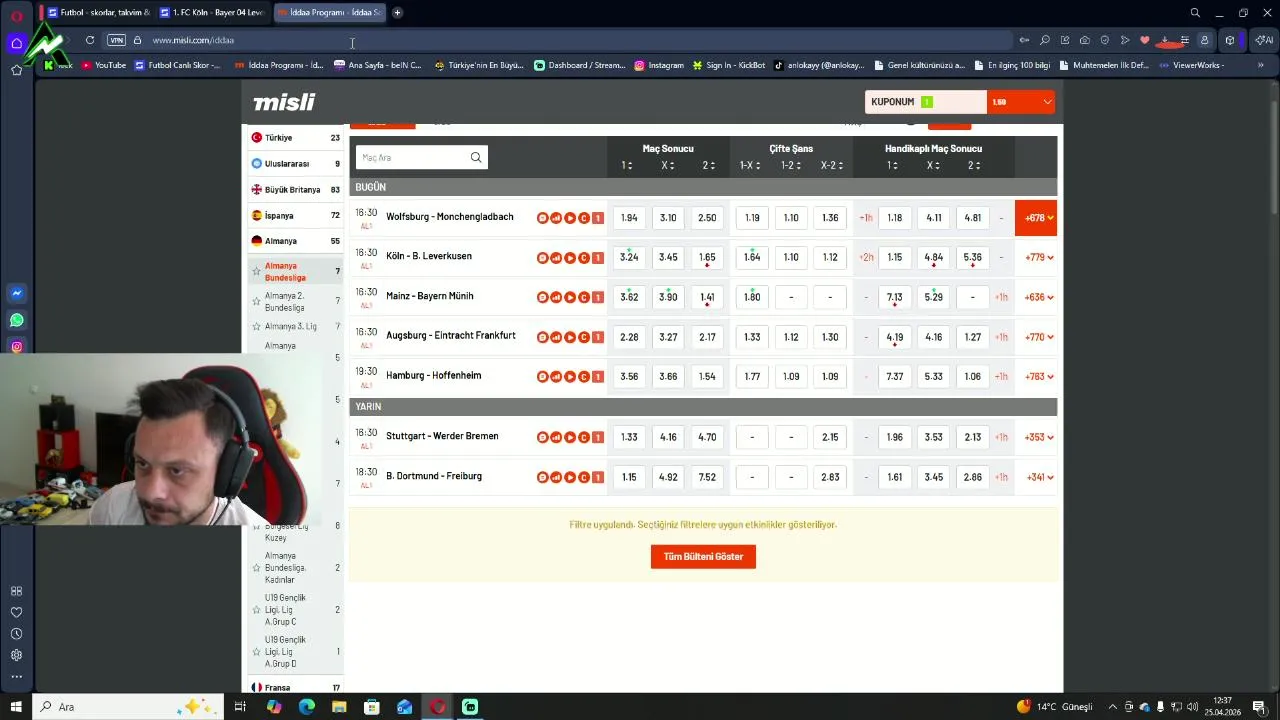
Task: Open the Kuponum coupon dropdown arrow
Action: coord(1047,102)
